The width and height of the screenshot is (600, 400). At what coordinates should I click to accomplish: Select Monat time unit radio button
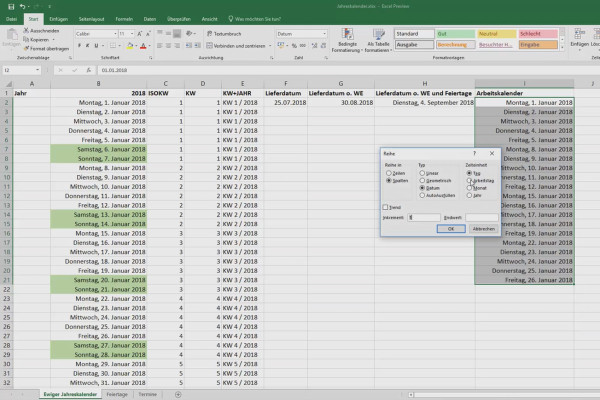[x=469, y=188]
